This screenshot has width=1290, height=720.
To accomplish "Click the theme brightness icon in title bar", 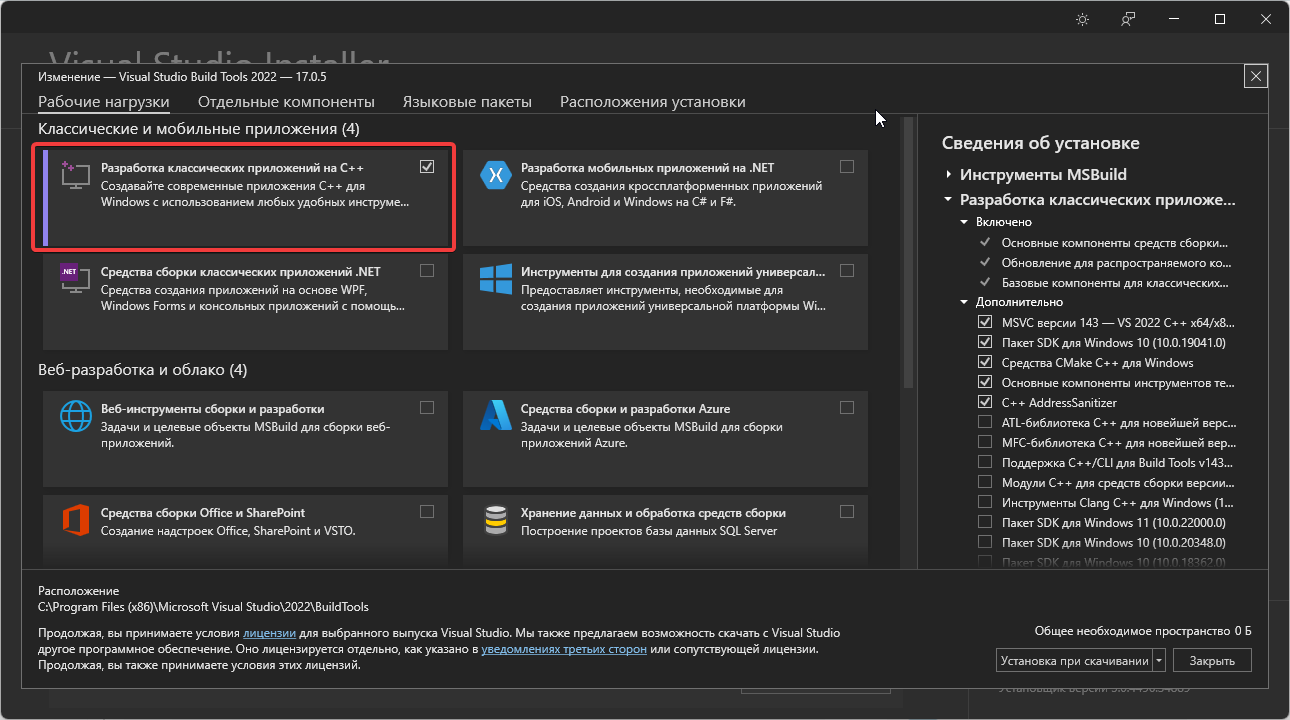I will tap(1082, 19).
